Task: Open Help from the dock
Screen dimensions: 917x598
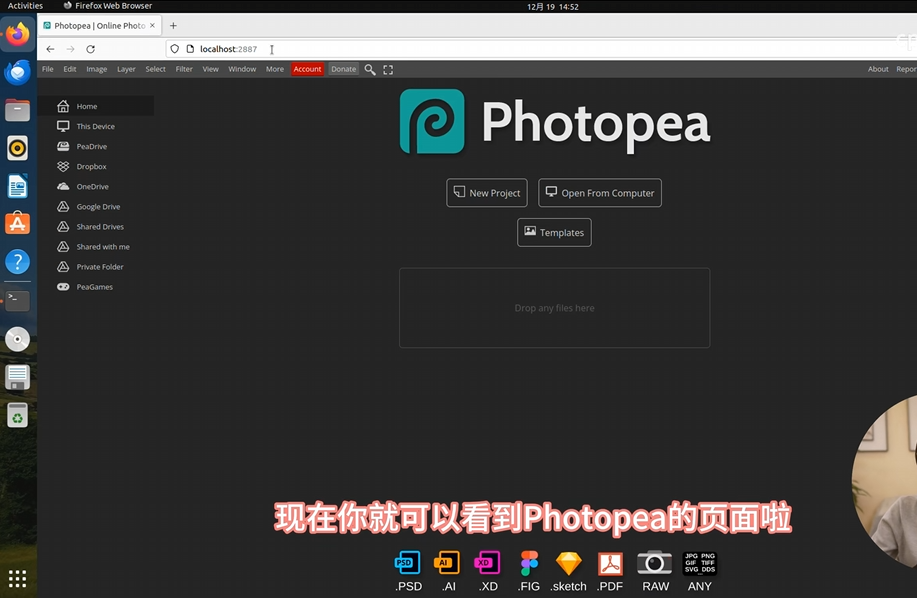Action: [x=18, y=262]
